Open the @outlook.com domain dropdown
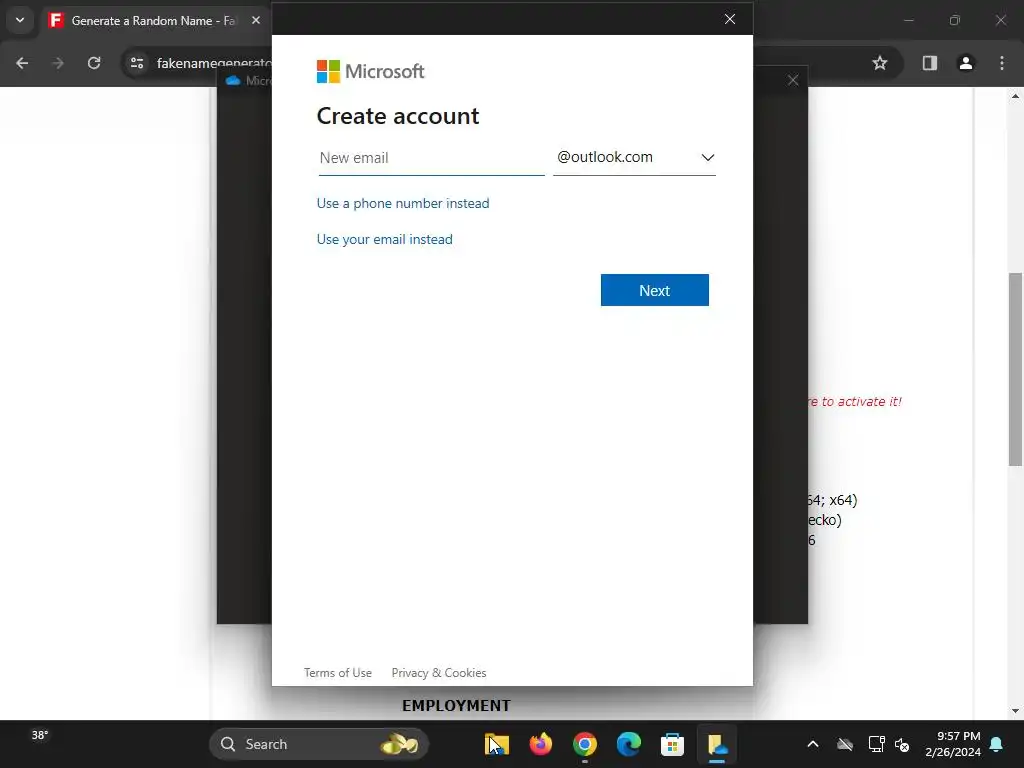The width and height of the screenshot is (1024, 768). (x=634, y=158)
